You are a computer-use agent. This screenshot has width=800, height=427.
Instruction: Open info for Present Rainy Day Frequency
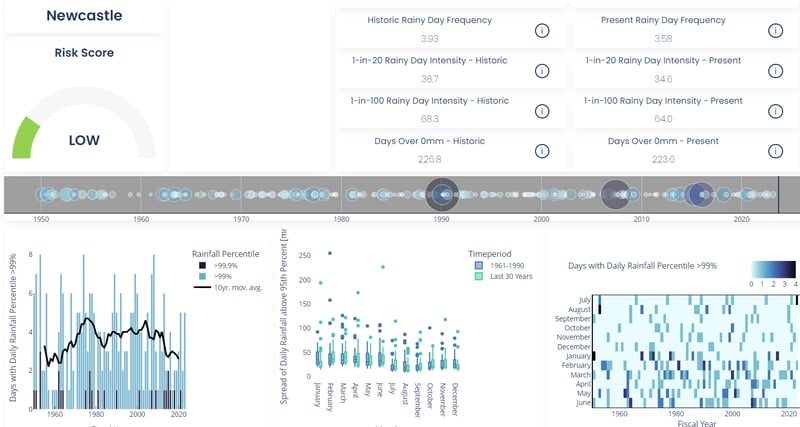(775, 30)
